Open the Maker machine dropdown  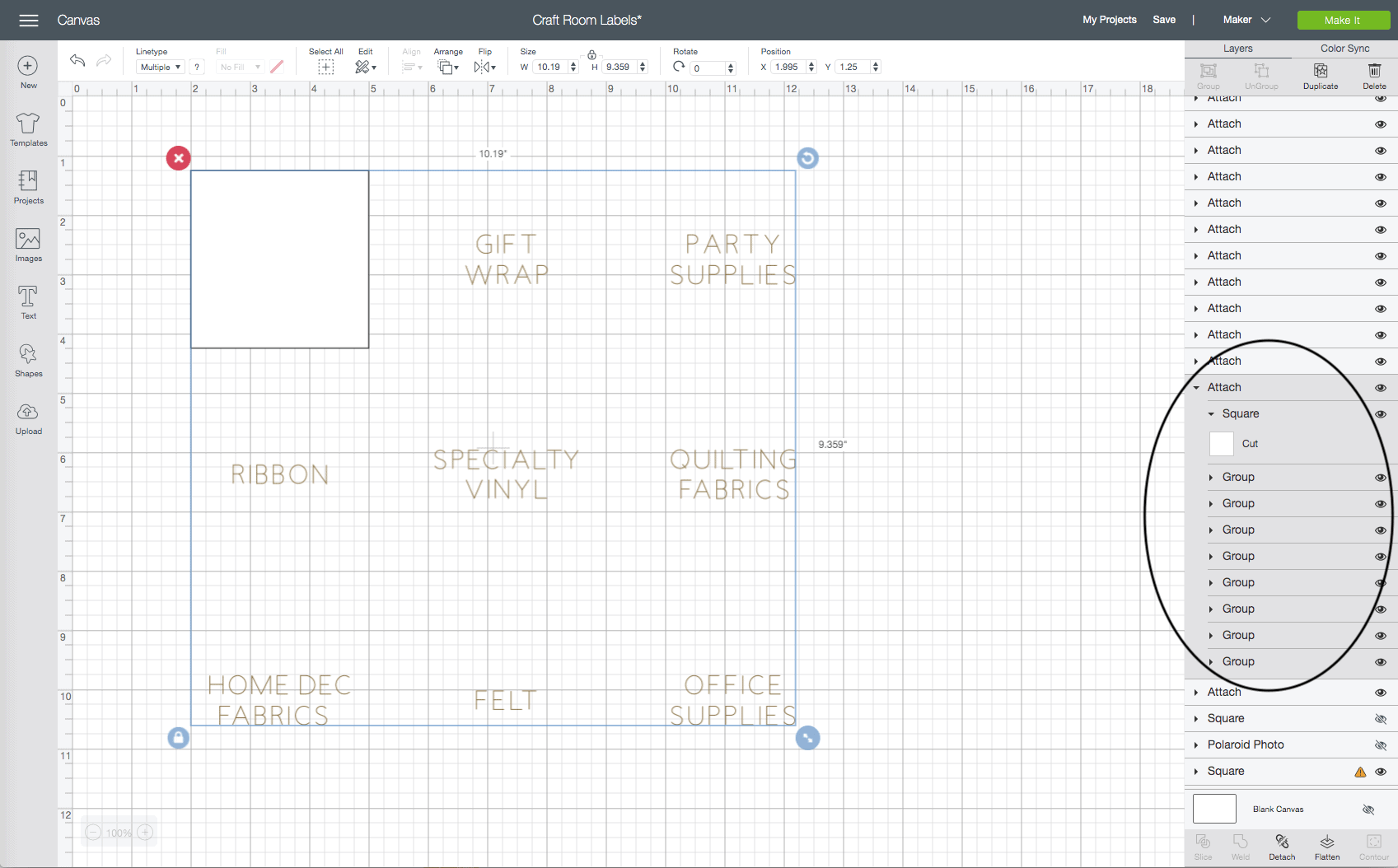click(x=1246, y=20)
